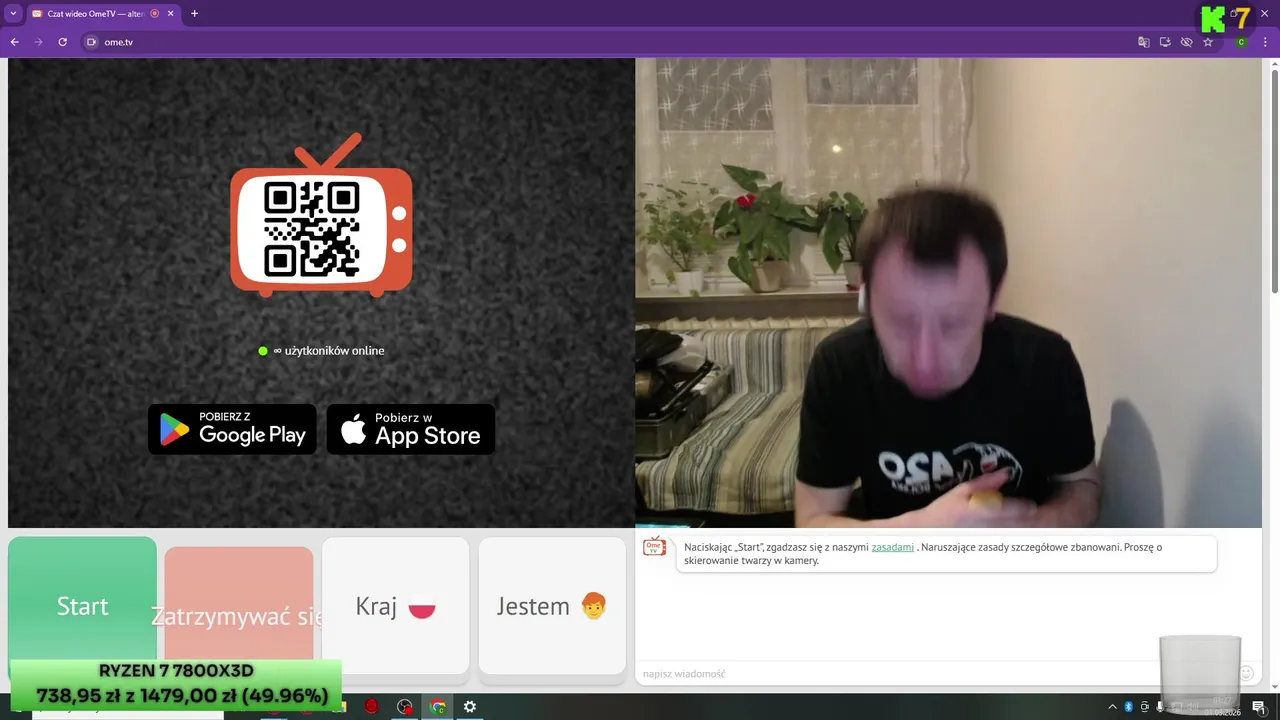This screenshot has height=720, width=1280.
Task: Open the Settings gear in taskbar
Action: point(469,707)
